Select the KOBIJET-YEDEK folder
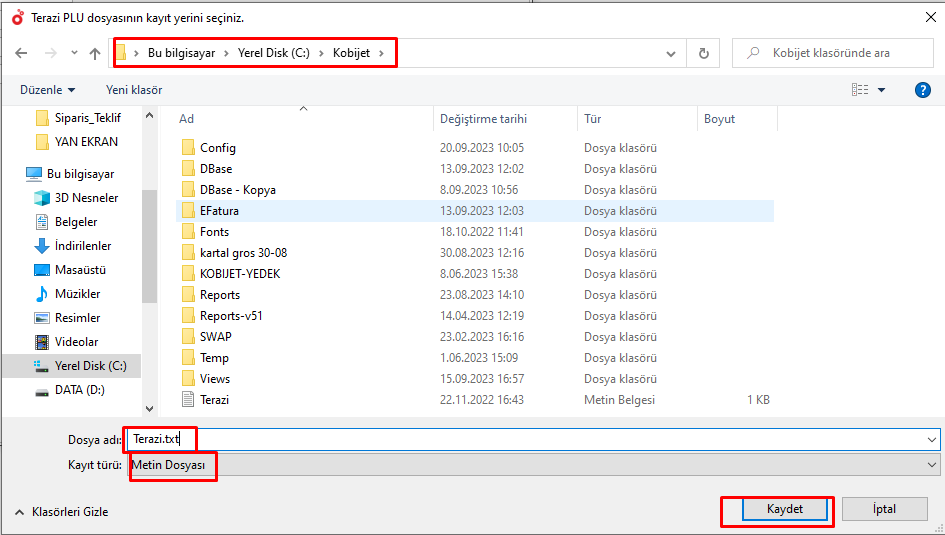 click(x=231, y=274)
